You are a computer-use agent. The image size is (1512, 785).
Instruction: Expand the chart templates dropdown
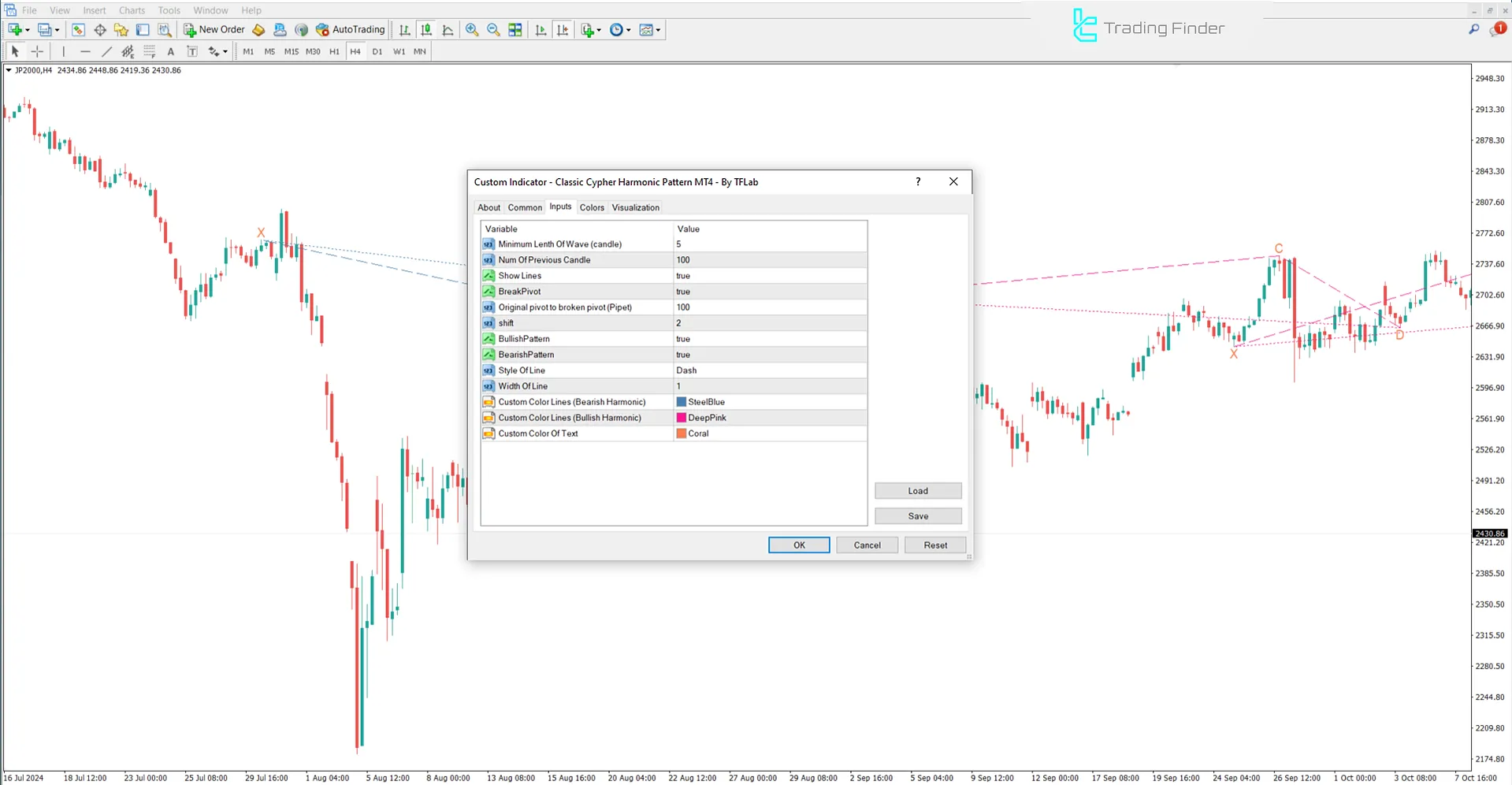(x=656, y=29)
